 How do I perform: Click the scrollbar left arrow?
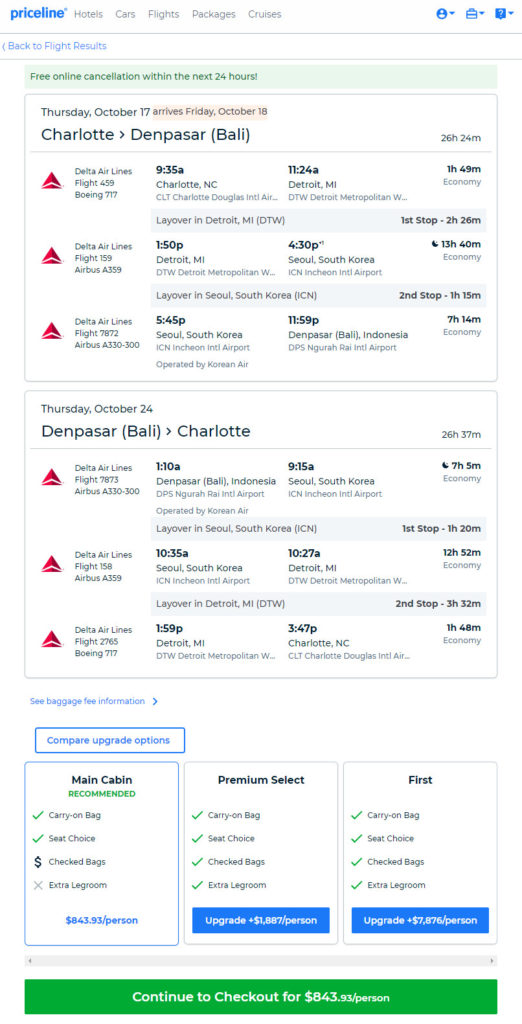[x=29, y=961]
